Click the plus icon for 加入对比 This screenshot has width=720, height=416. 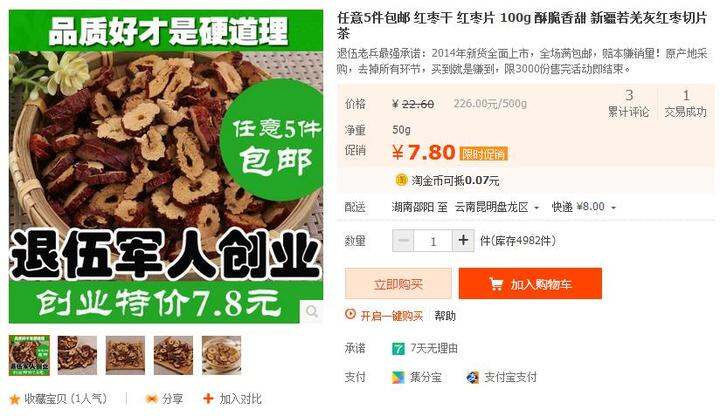point(208,398)
